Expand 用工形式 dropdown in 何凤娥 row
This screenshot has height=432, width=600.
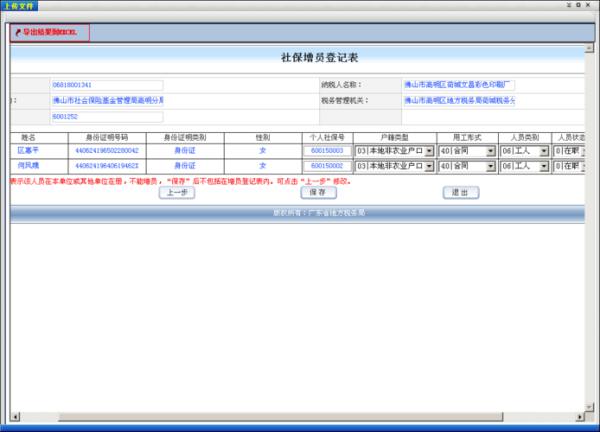(x=490, y=165)
